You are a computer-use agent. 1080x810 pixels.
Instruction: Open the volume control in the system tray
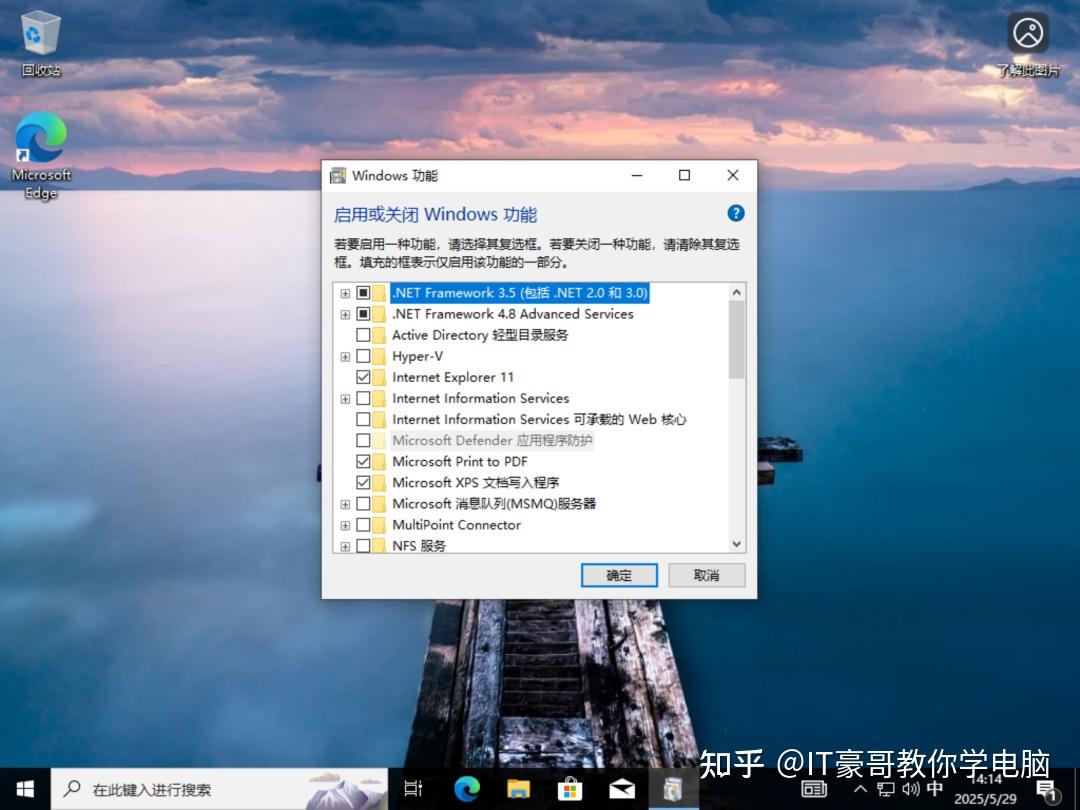click(x=909, y=789)
